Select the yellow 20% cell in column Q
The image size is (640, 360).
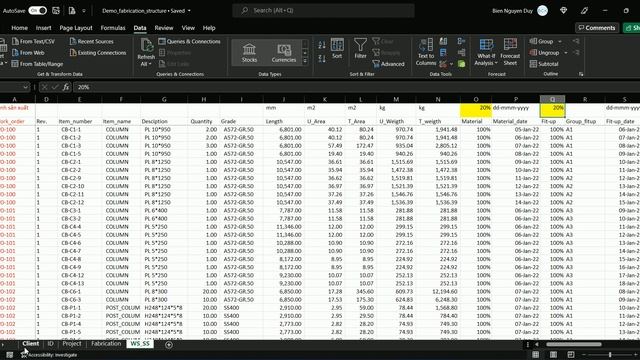coord(552,110)
